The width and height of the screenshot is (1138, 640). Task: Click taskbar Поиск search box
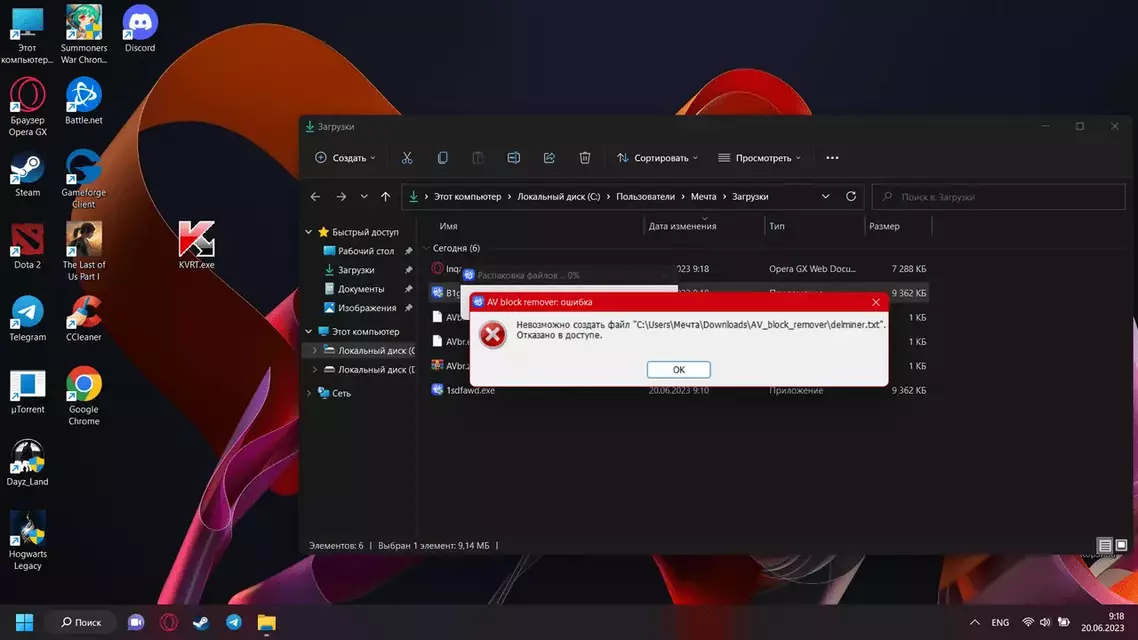point(81,623)
